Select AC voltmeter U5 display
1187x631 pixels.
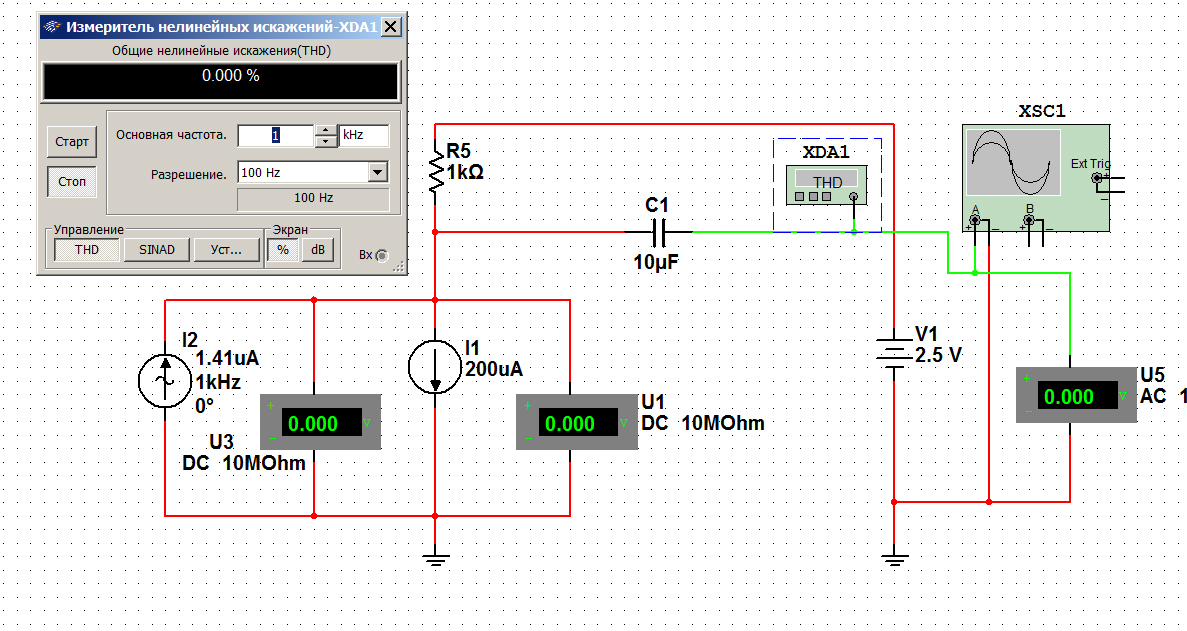click(x=1076, y=395)
